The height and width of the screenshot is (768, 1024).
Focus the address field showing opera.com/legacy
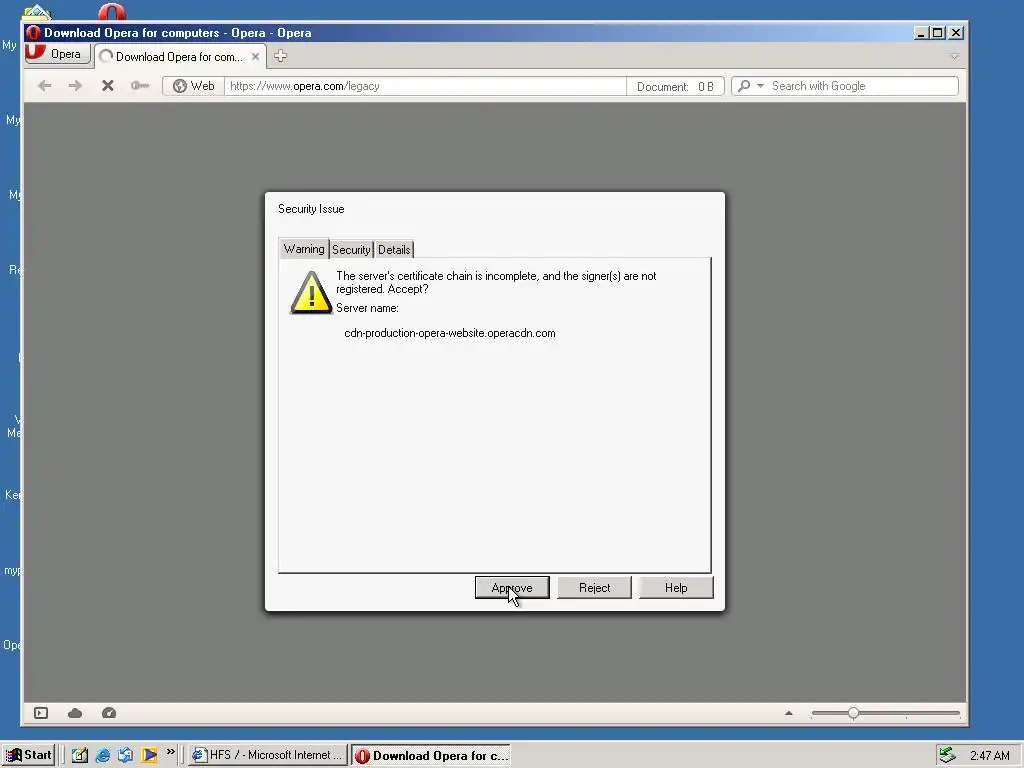point(424,86)
